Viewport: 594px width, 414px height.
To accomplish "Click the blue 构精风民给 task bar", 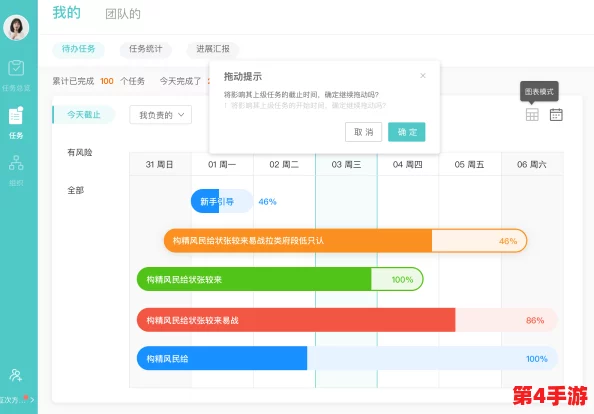I will point(347,358).
